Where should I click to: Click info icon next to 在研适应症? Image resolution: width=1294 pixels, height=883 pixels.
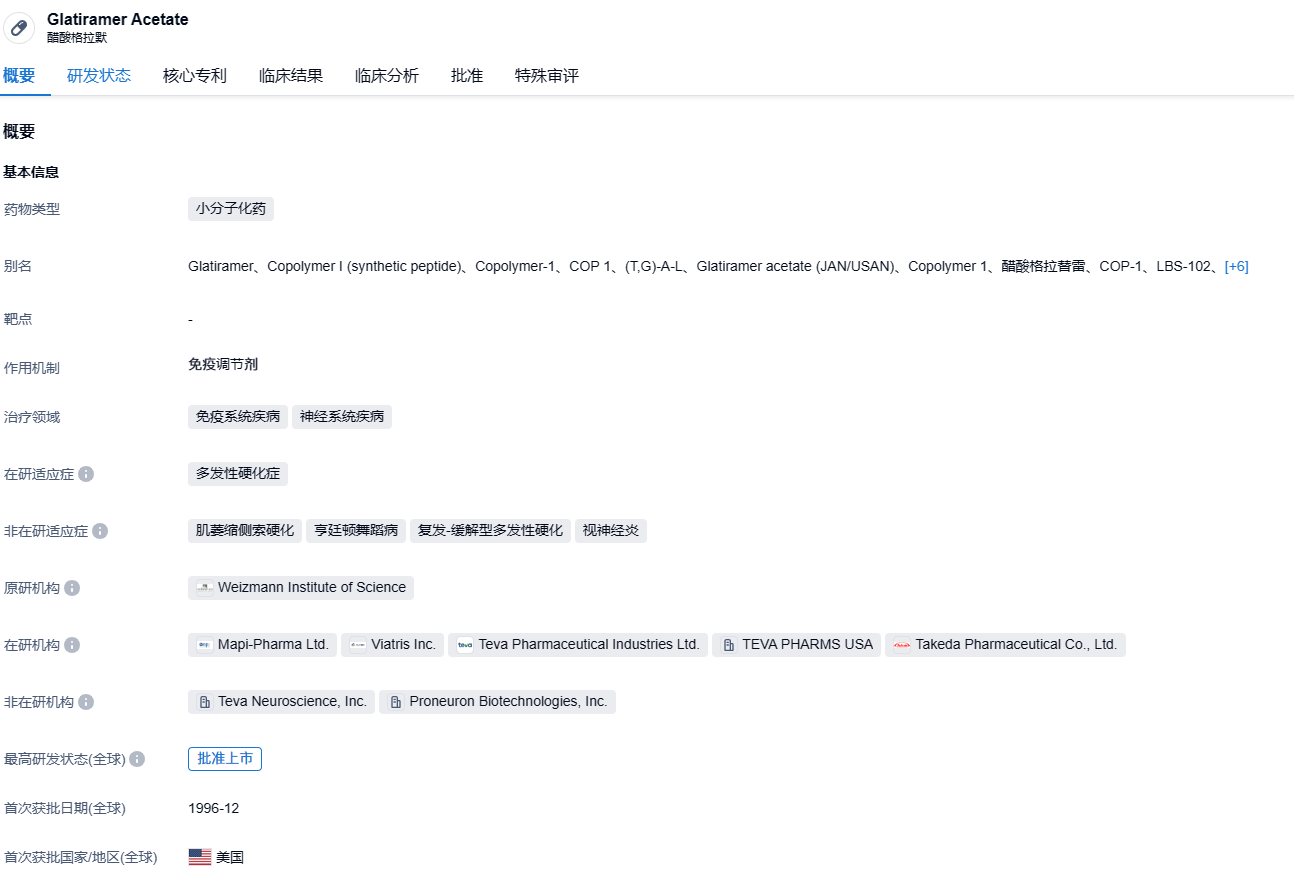[86, 474]
